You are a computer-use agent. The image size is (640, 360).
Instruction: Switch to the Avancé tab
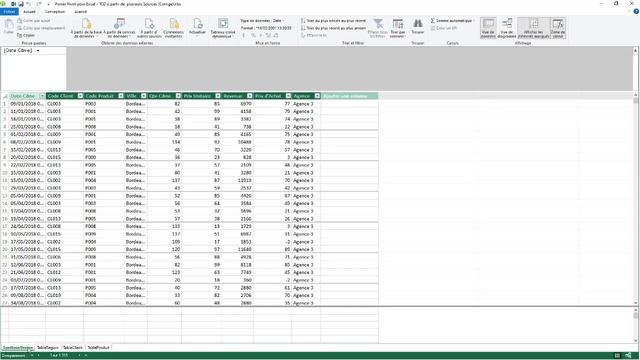(x=80, y=11)
